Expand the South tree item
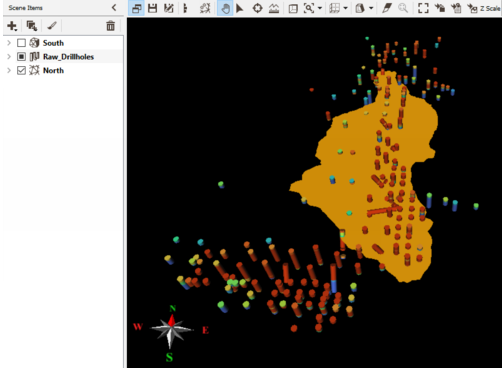Screen dimensions: 502x368 tap(9, 43)
